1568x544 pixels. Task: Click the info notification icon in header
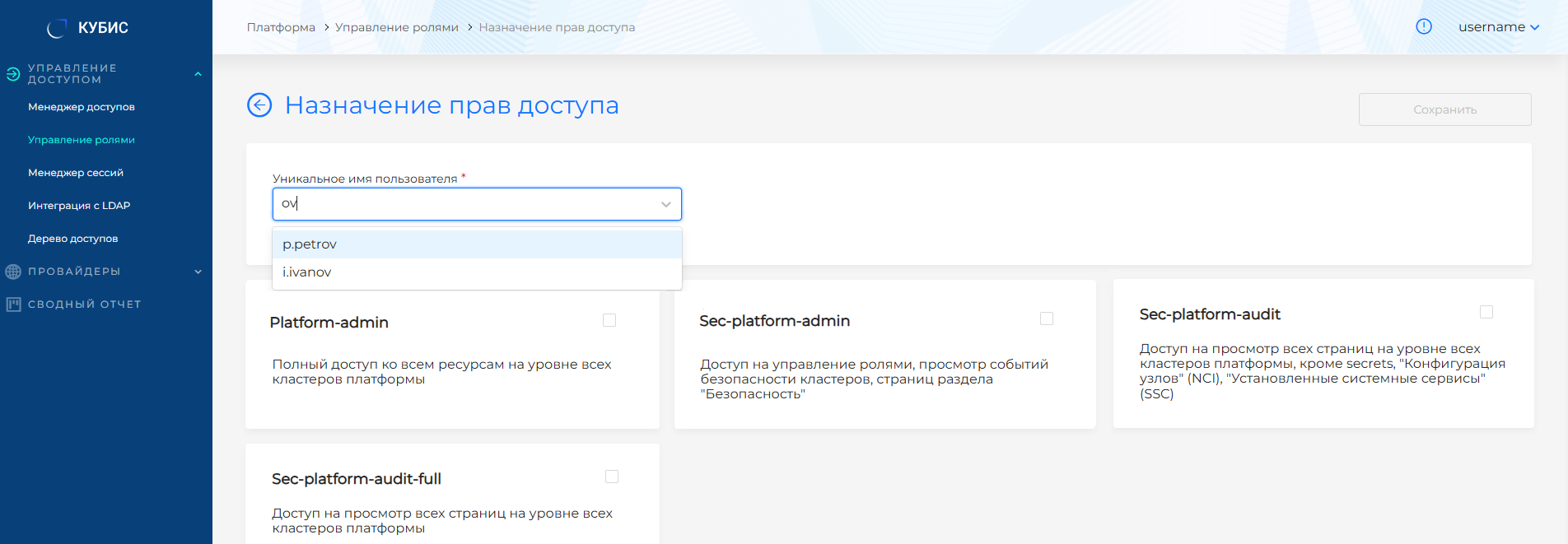point(1423,26)
